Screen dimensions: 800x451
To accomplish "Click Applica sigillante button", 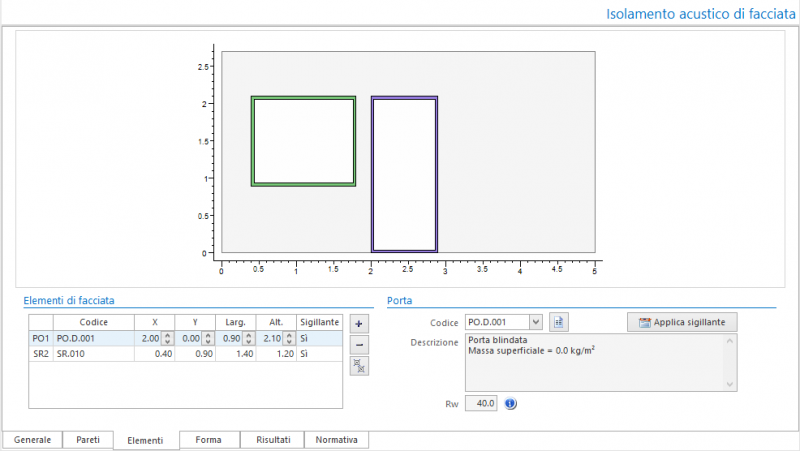I will [682, 322].
